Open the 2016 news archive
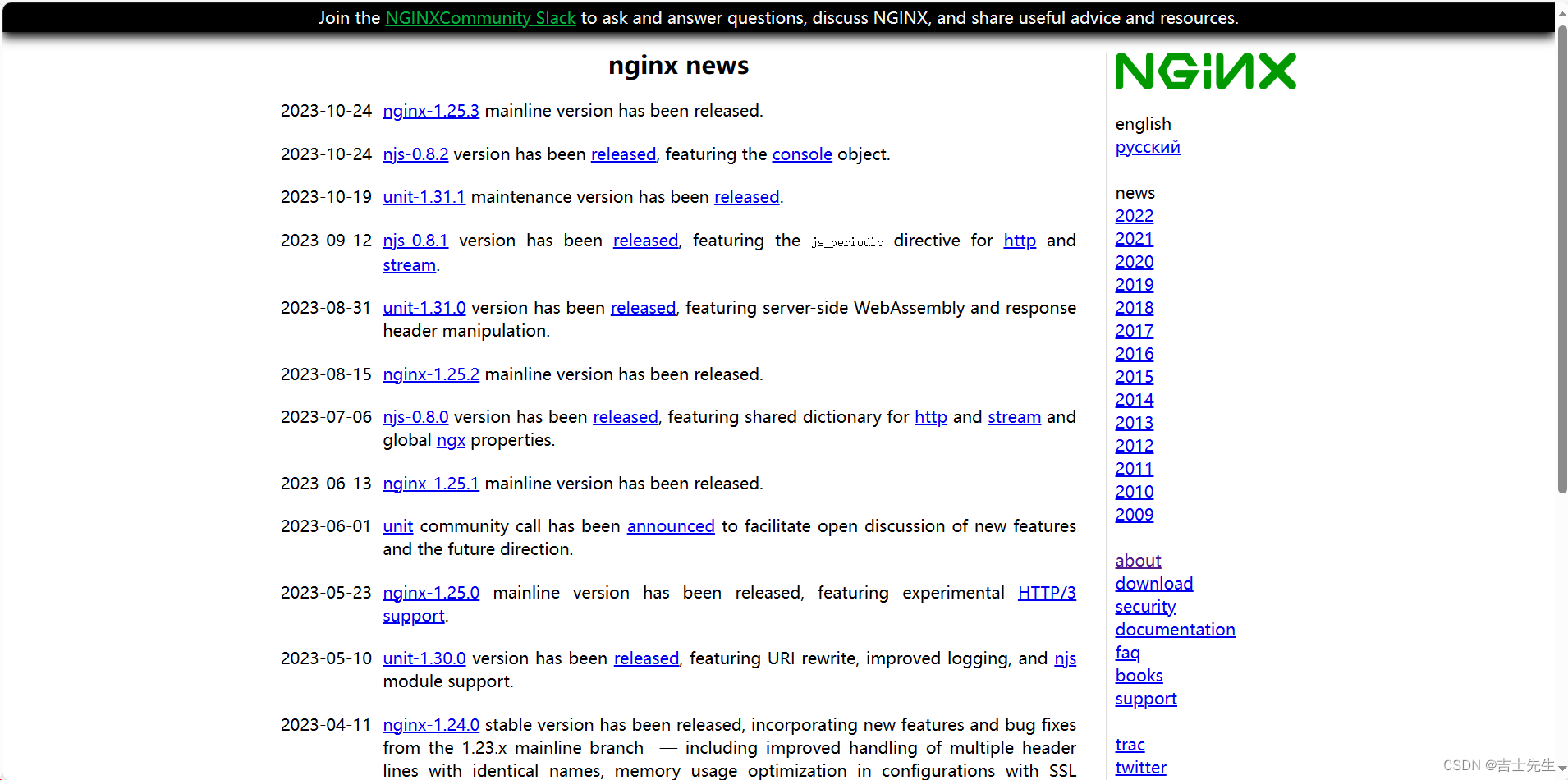 [x=1135, y=354]
